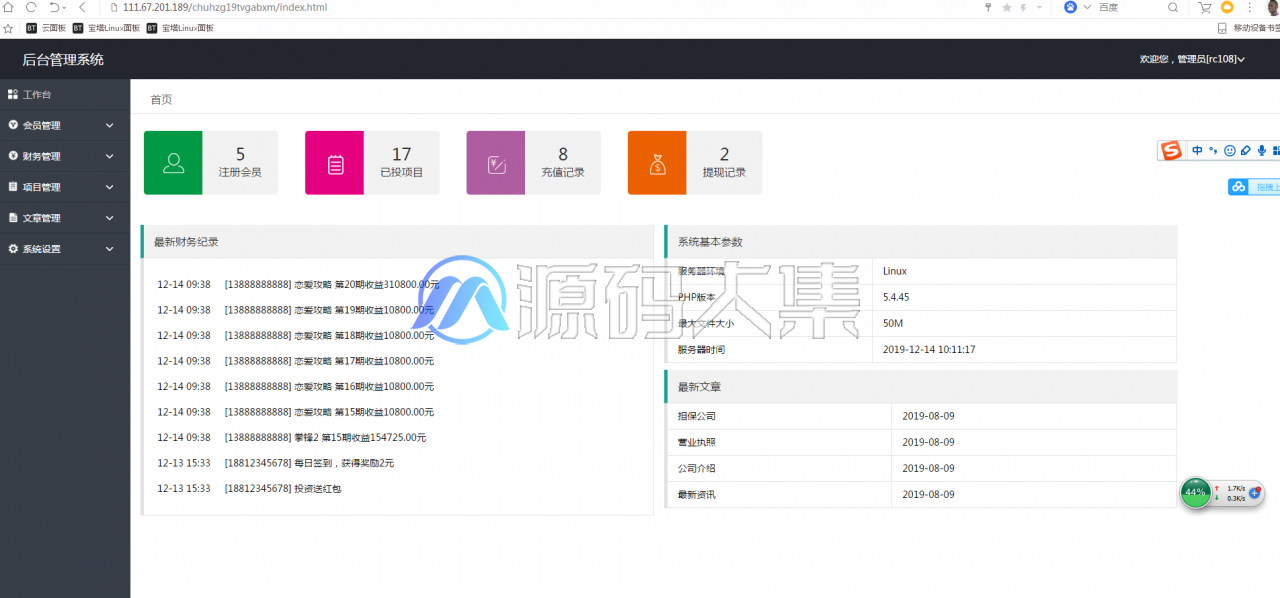Click the PHP version value 5.4.45
The width and height of the screenshot is (1280, 598).
[x=896, y=297]
